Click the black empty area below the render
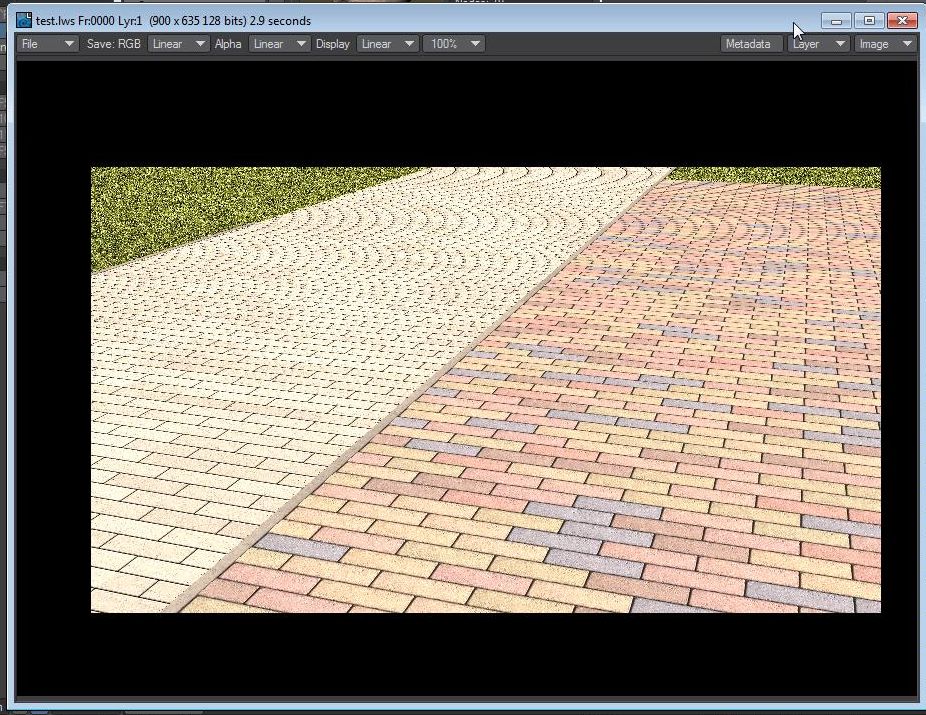The image size is (926, 715). [460, 655]
